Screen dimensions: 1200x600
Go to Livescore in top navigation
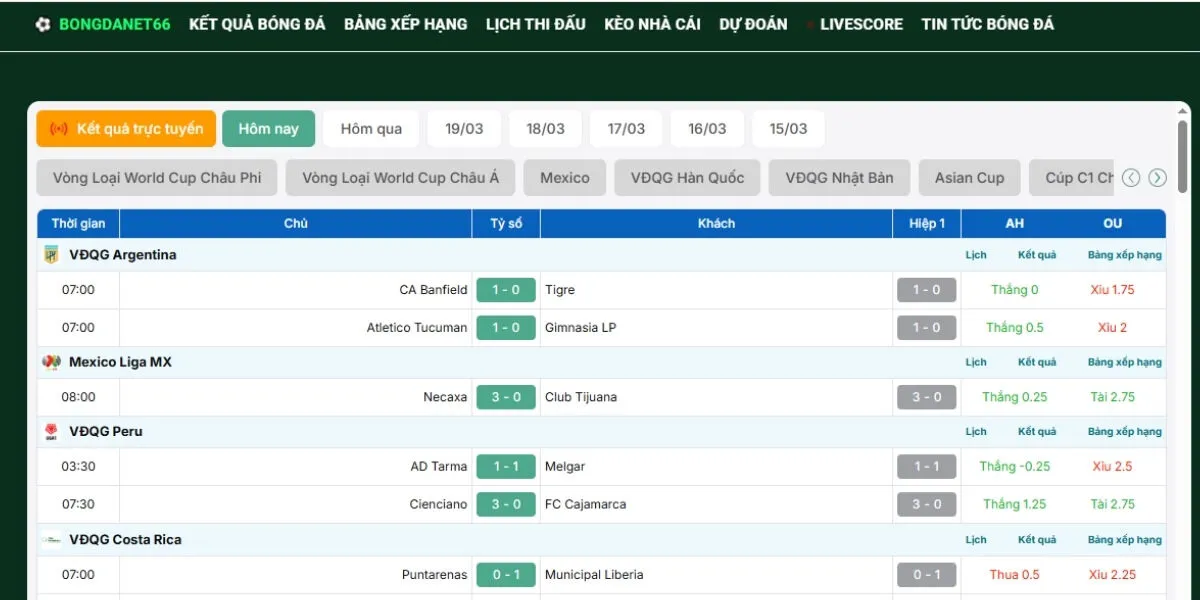point(860,24)
